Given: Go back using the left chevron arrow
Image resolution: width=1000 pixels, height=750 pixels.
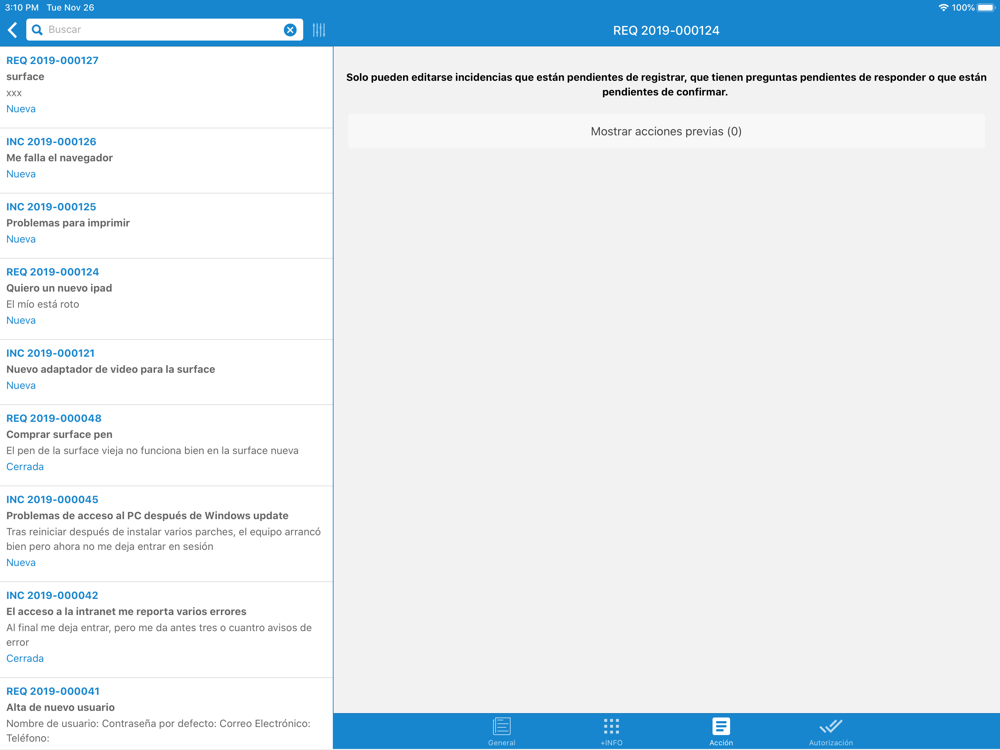Looking at the screenshot, I should click(13, 30).
